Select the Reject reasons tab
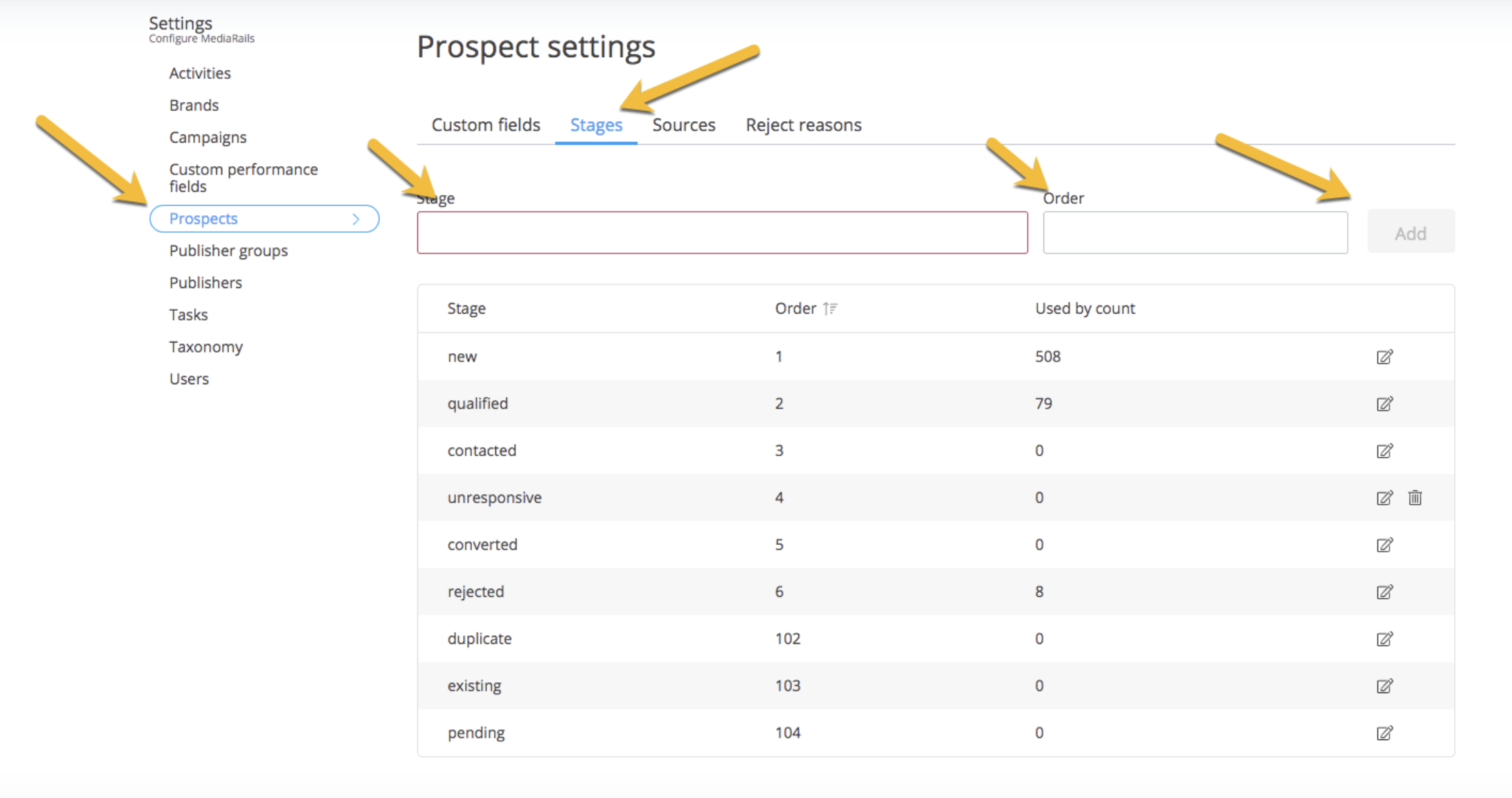This screenshot has width=1512, height=798. 803,125
